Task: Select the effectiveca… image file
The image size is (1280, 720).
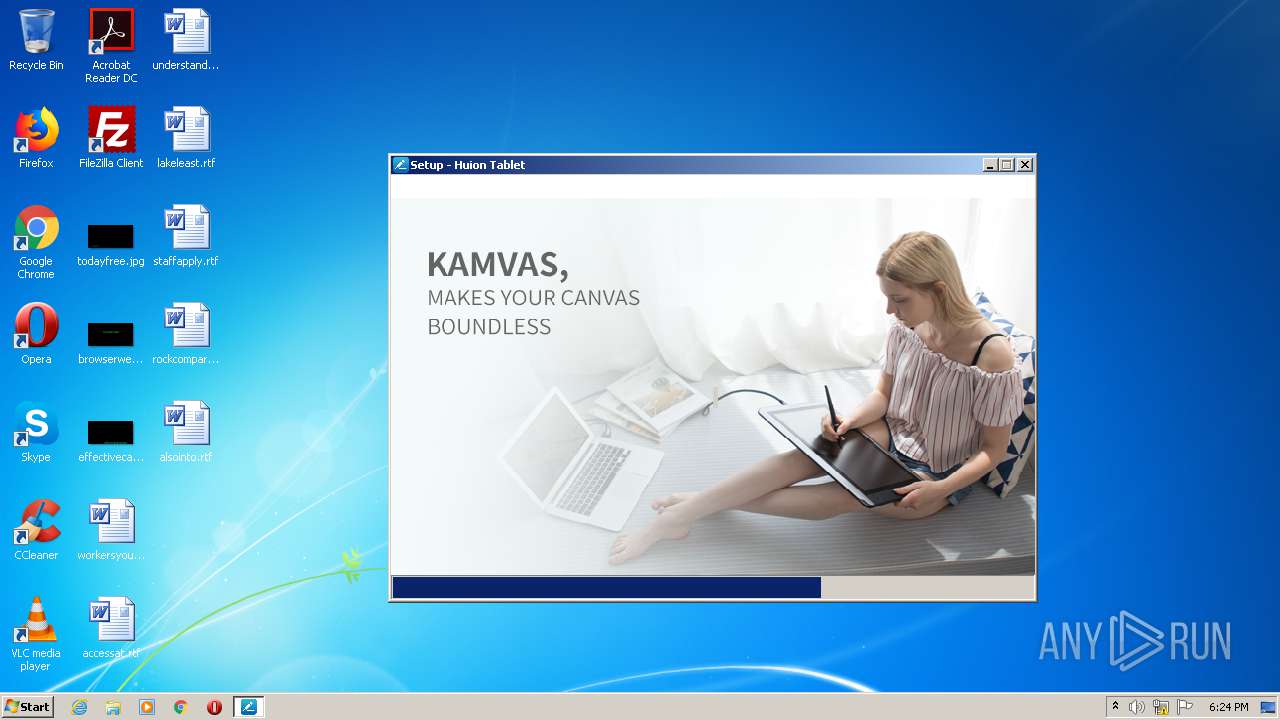Action: [x=111, y=440]
